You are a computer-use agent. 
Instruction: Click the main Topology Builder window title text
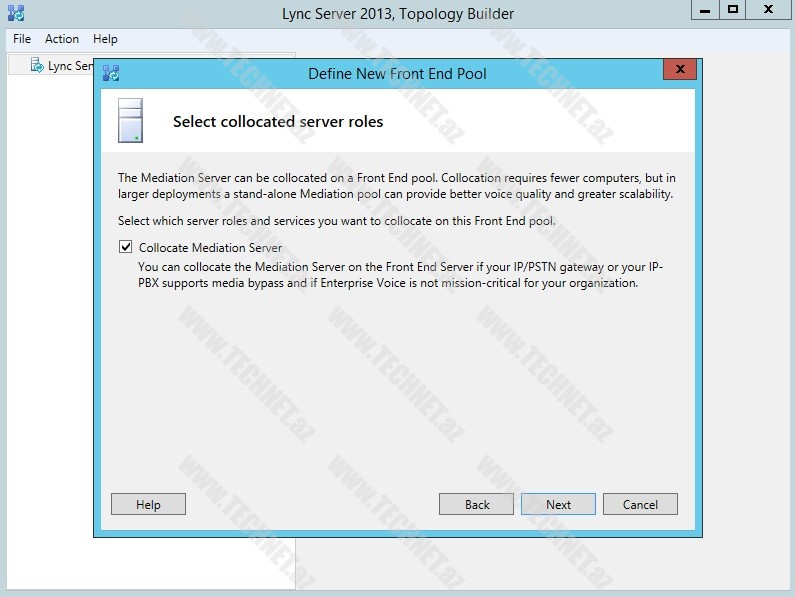click(x=399, y=13)
